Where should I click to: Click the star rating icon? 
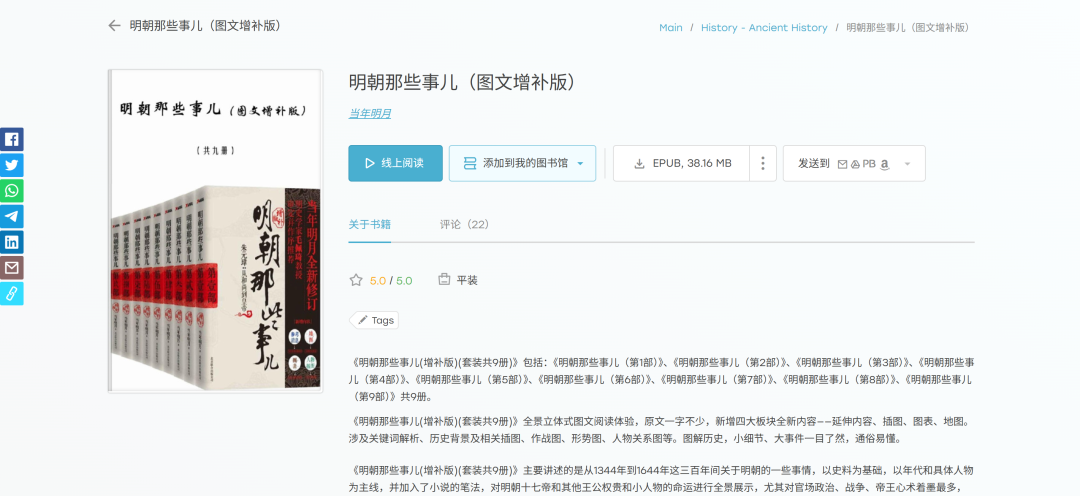coord(356,280)
